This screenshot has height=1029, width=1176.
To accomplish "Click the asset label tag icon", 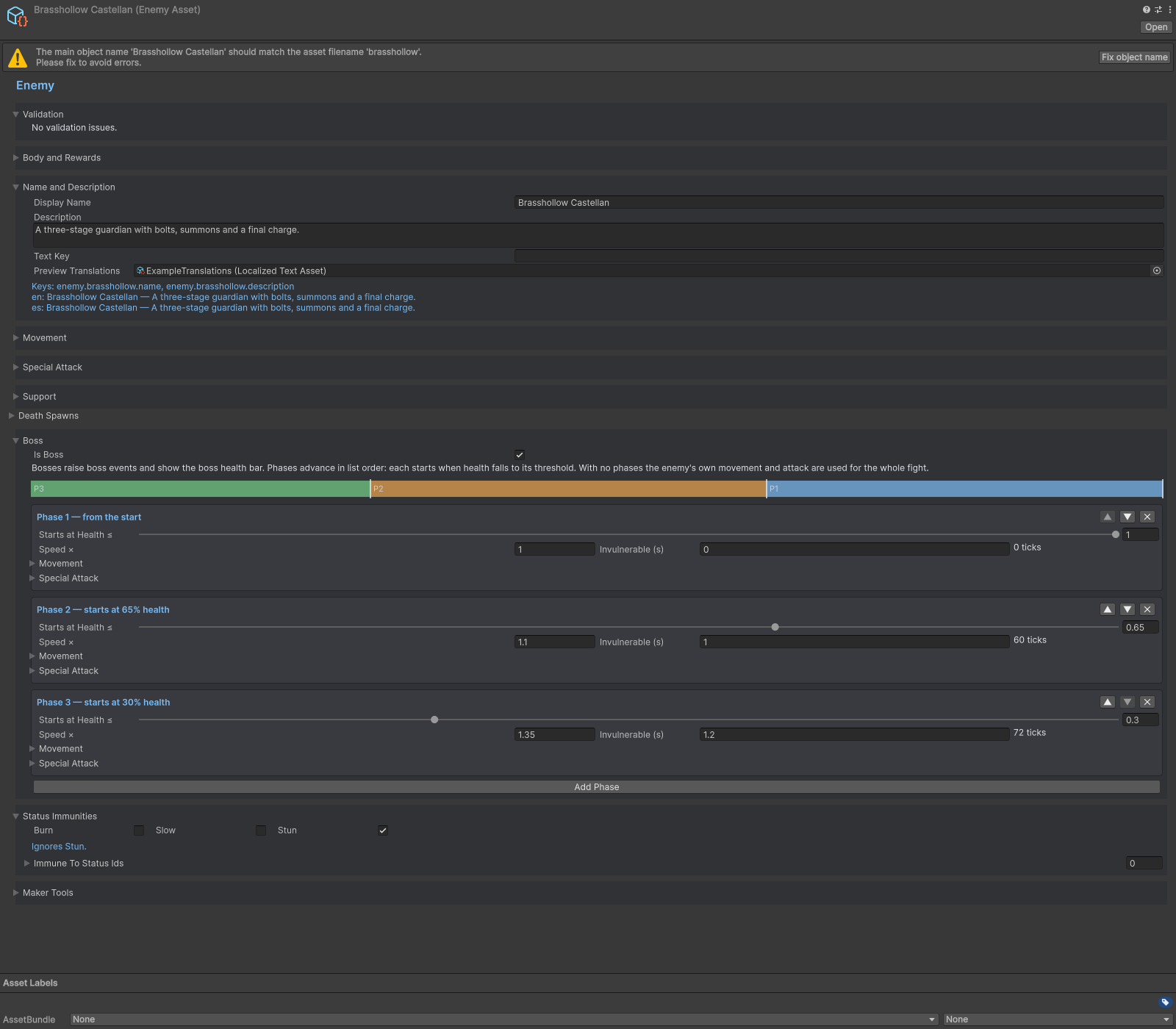I will 1165,1002.
